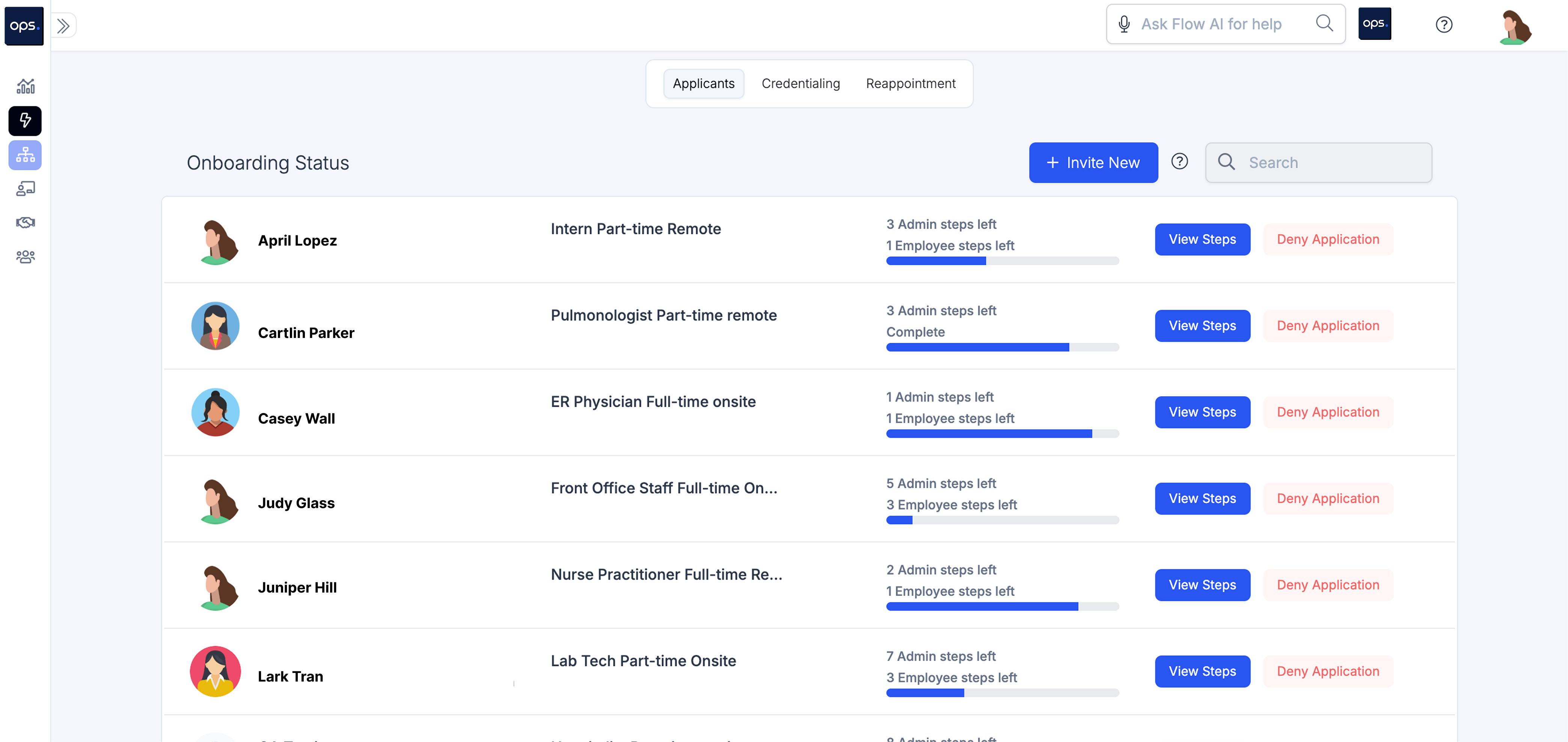Click the Invite New button

click(1093, 163)
